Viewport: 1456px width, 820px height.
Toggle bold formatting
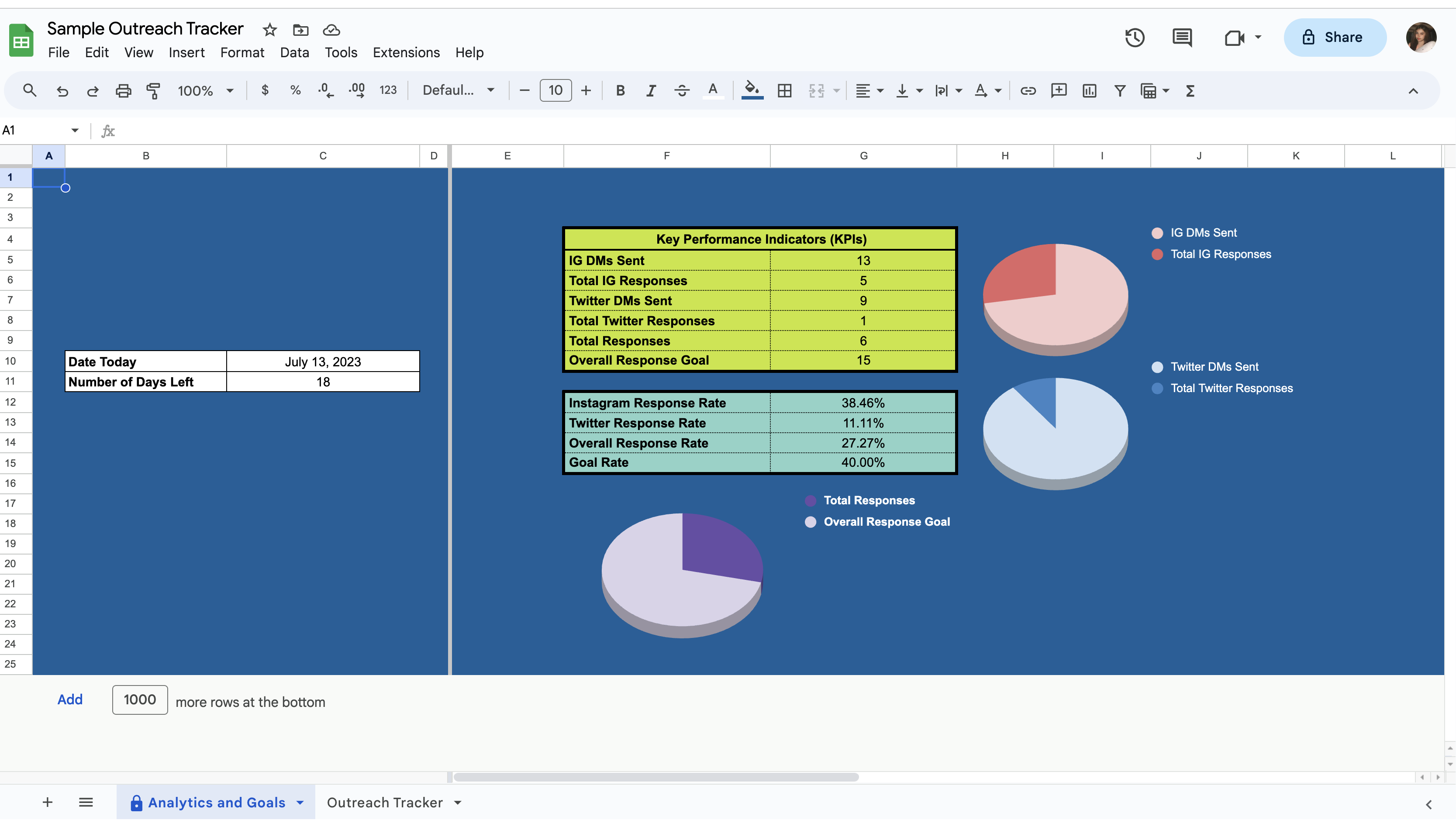point(620,90)
